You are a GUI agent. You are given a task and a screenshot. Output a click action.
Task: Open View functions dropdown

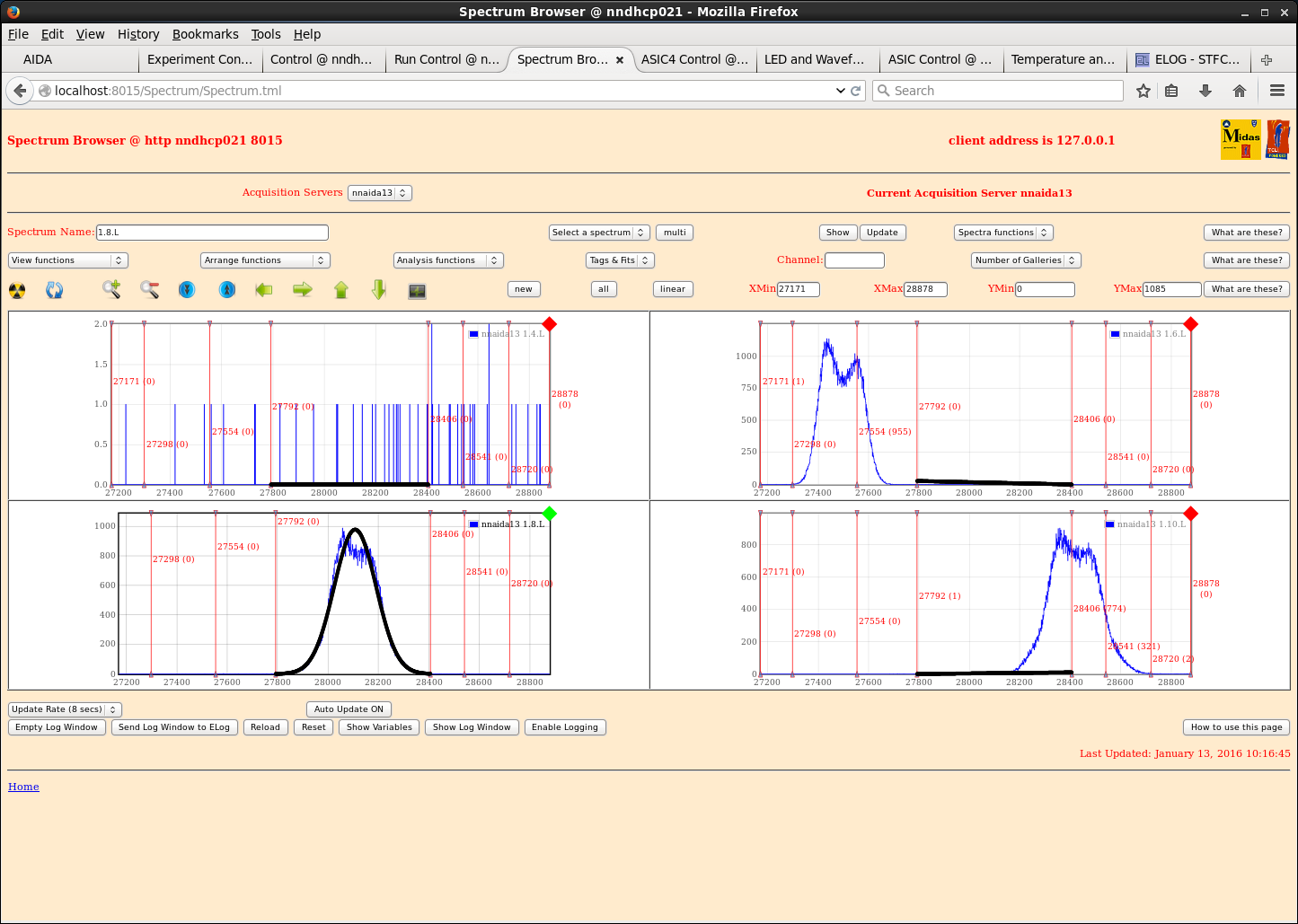click(x=68, y=260)
